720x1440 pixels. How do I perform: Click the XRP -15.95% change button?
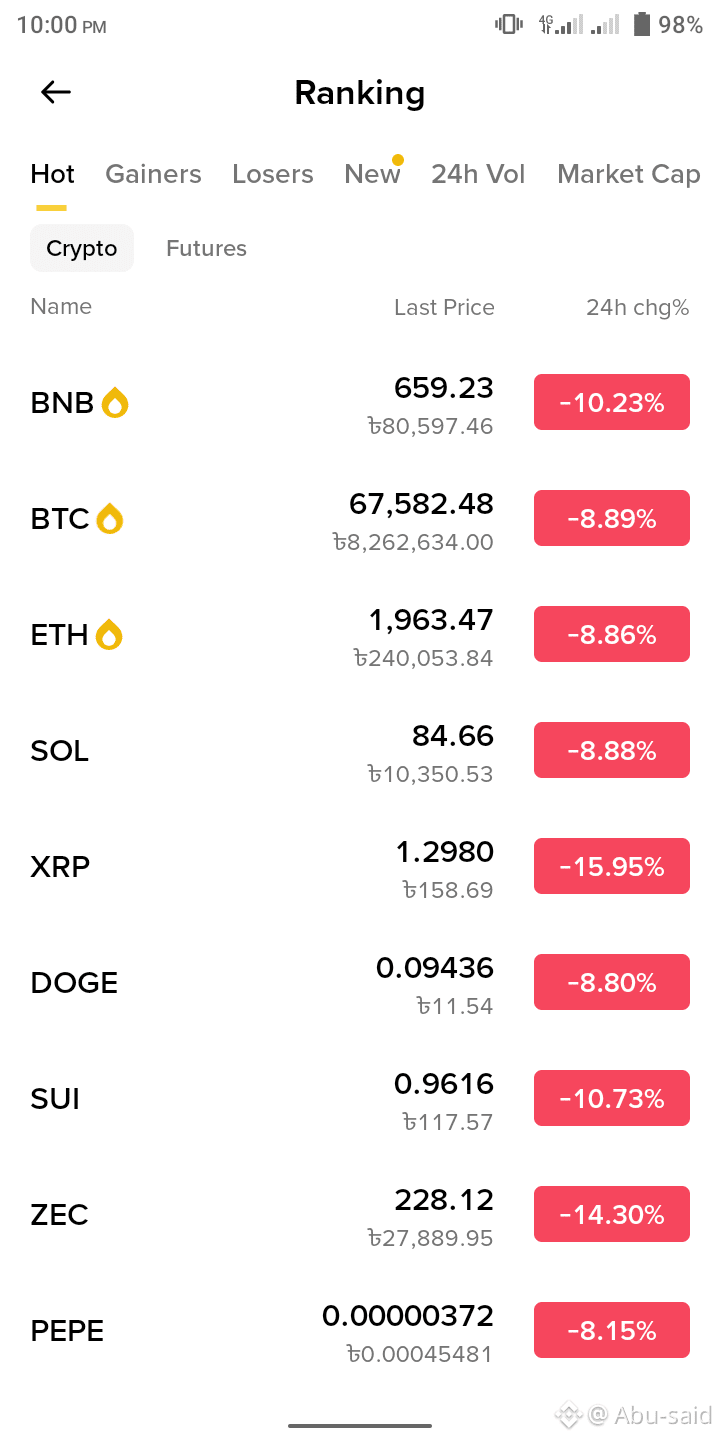click(x=612, y=866)
